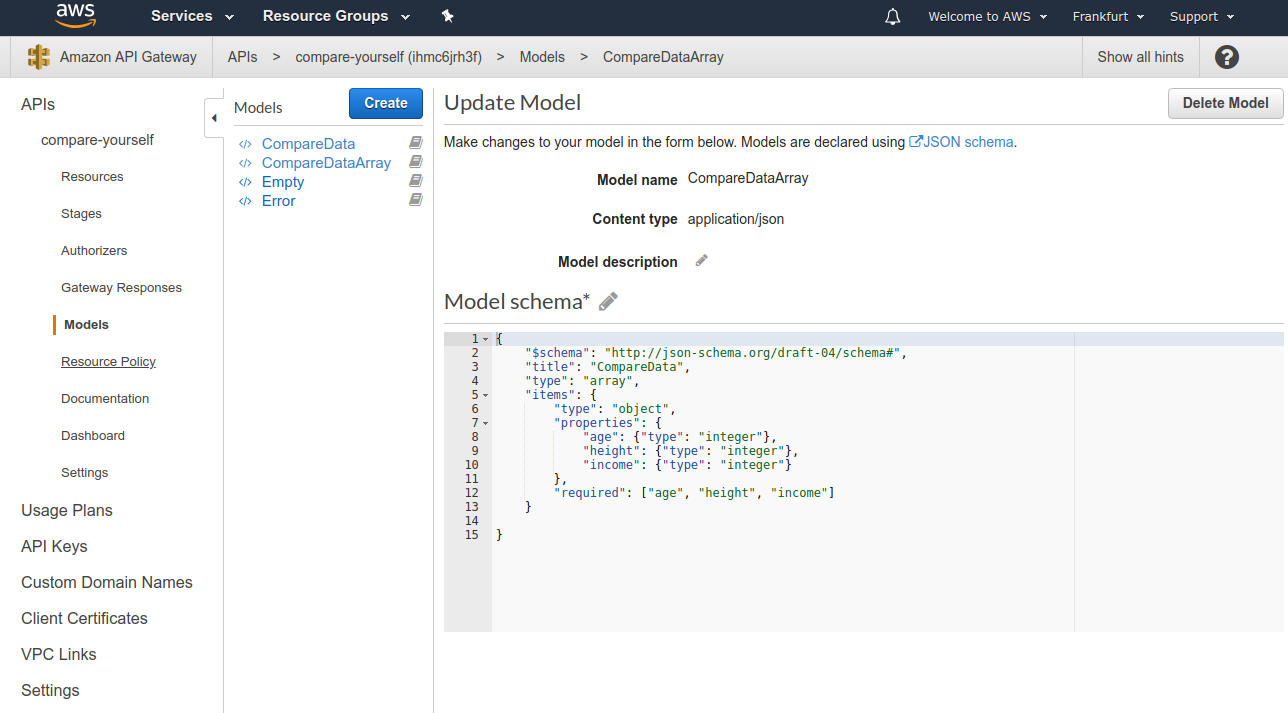The height and width of the screenshot is (713, 1288).
Task: Open Welcome to AWS account menu
Action: point(988,17)
